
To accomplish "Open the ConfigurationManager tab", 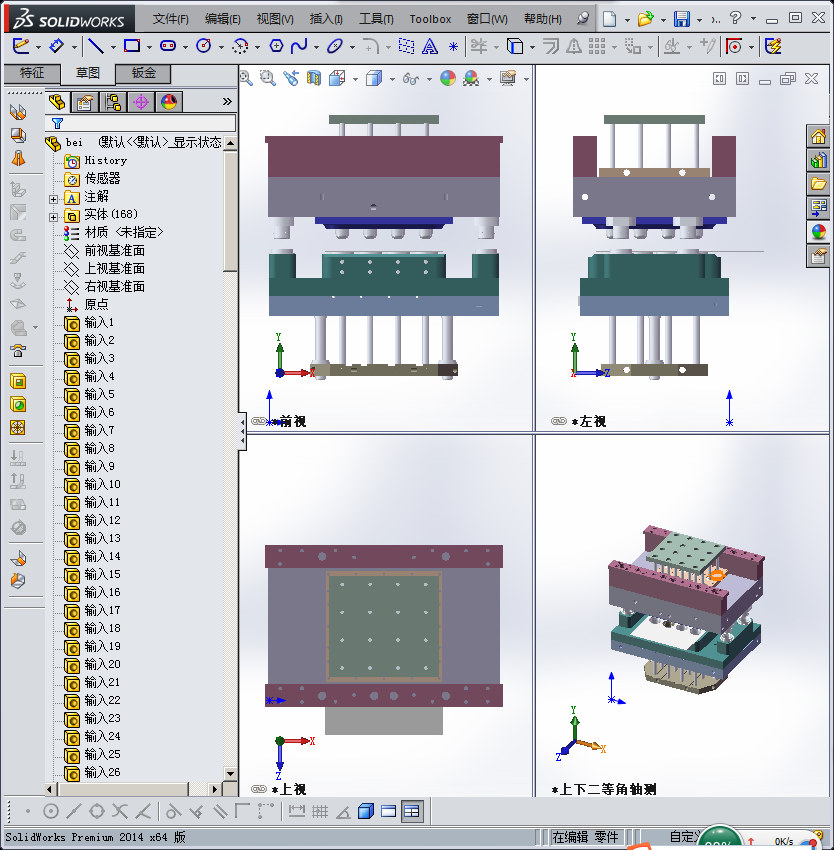I will click(113, 102).
